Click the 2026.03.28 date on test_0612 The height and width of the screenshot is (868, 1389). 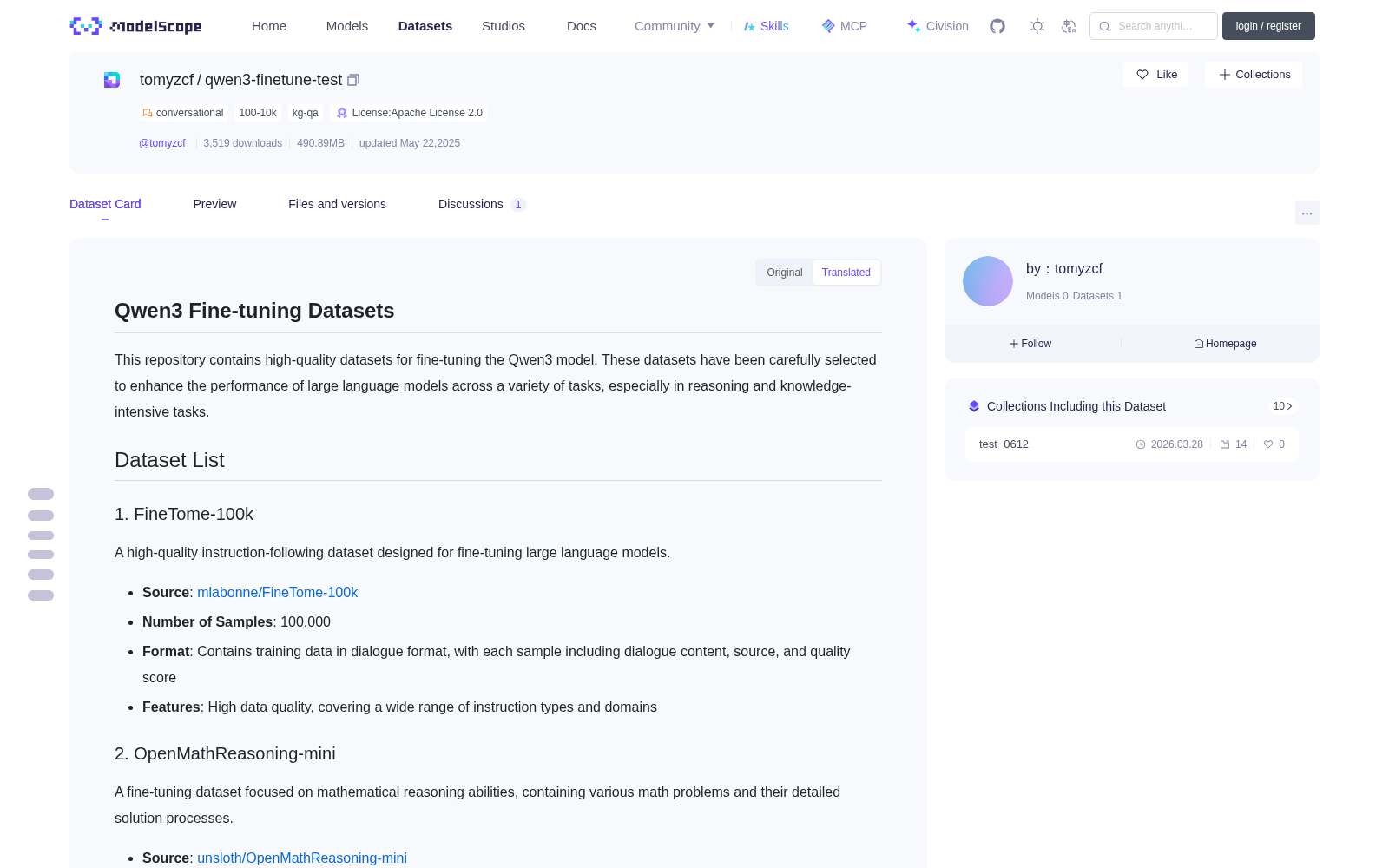1177,444
